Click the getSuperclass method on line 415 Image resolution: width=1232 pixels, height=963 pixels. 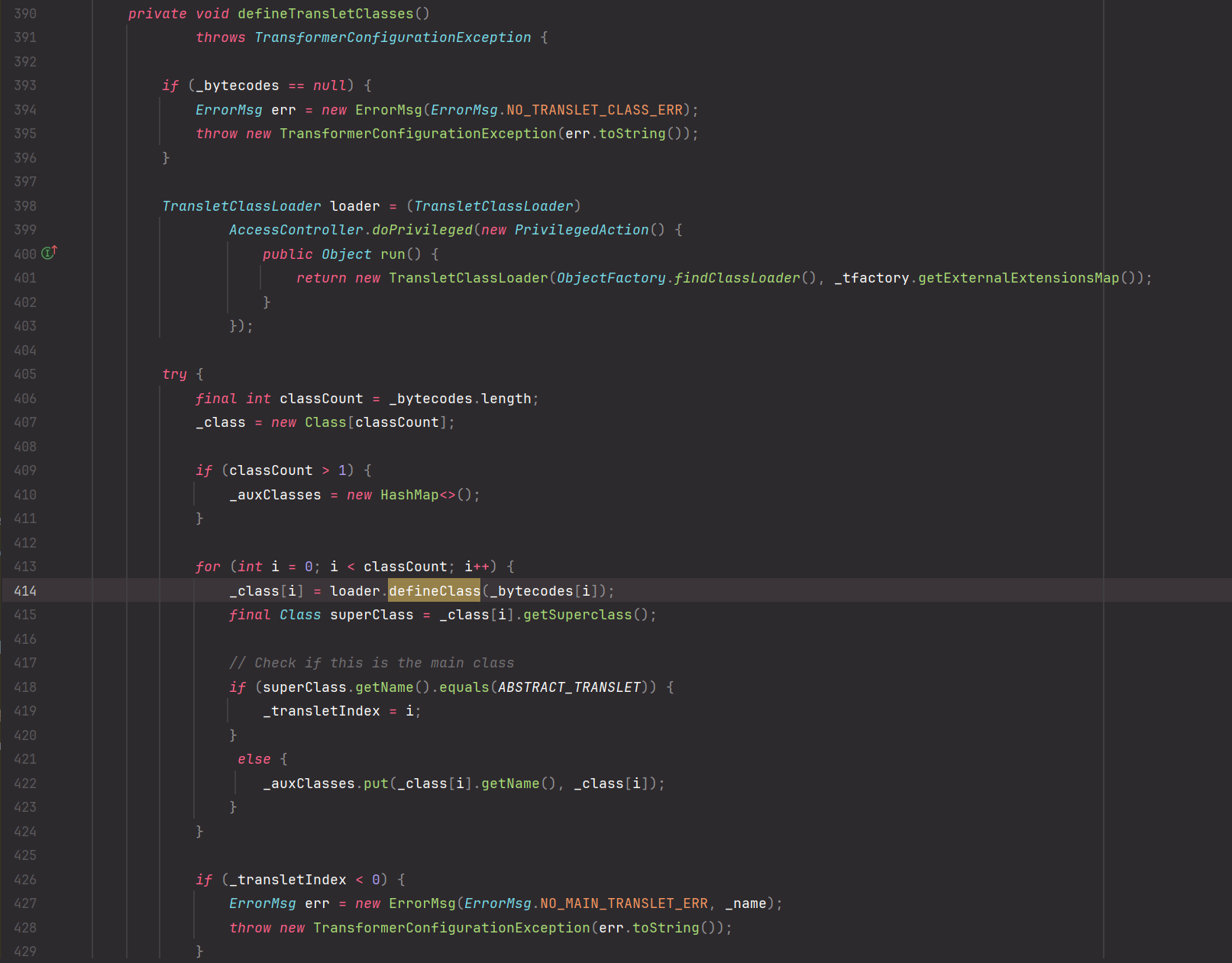[x=577, y=615]
